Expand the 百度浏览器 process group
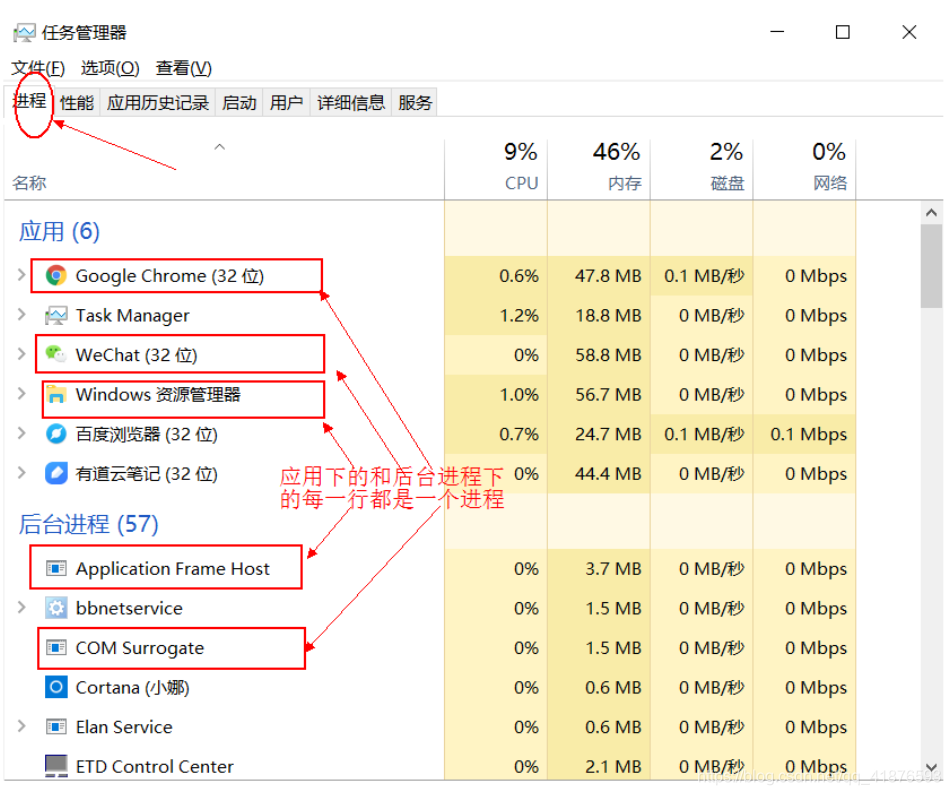951x795 pixels. pos(21,434)
